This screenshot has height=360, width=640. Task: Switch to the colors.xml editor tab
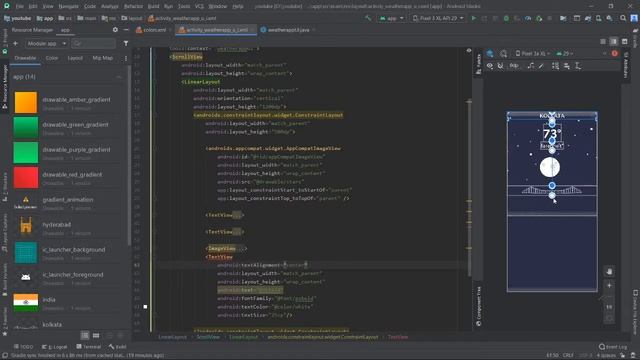click(151, 30)
